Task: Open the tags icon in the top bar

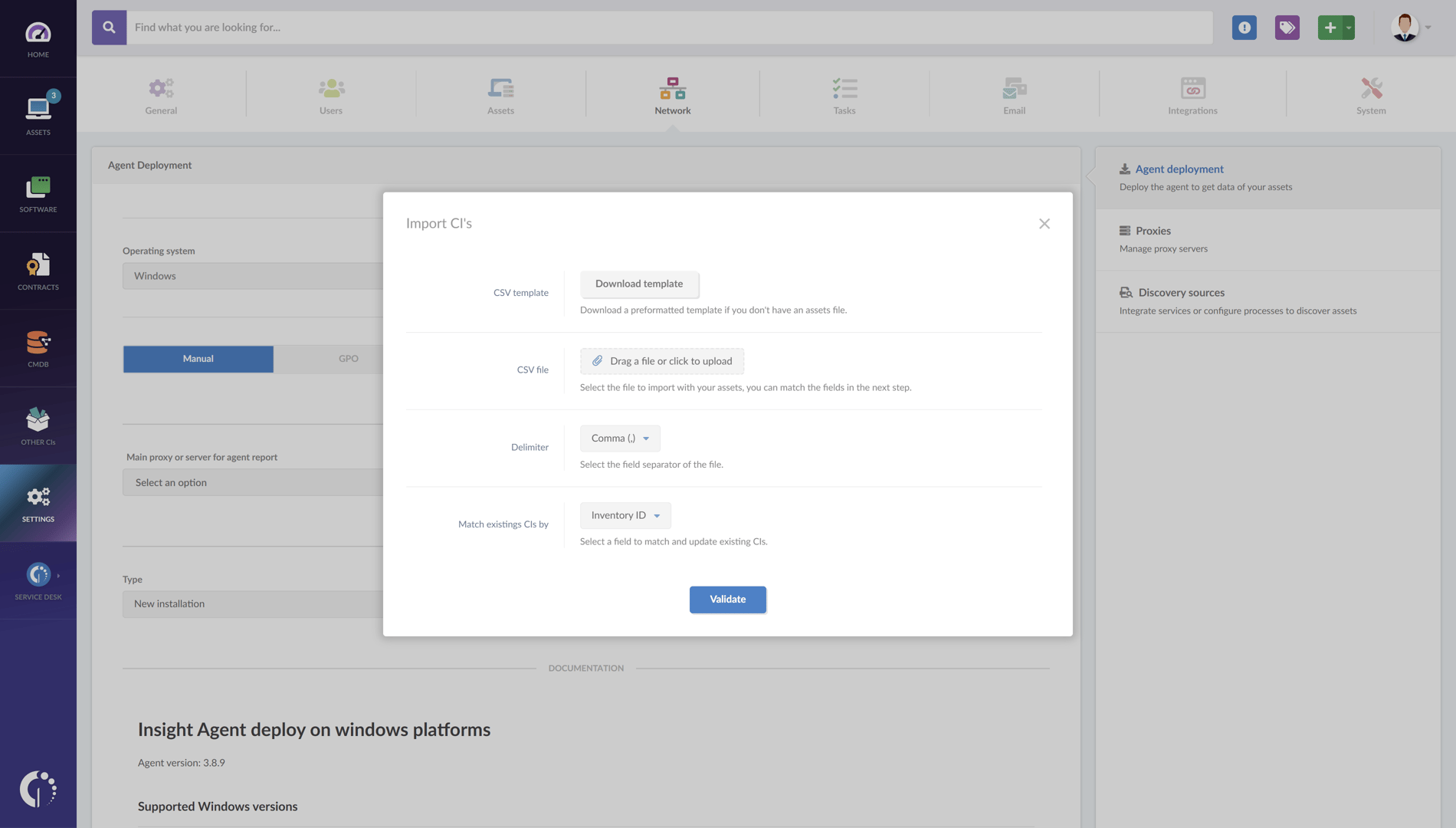Action: [1287, 27]
